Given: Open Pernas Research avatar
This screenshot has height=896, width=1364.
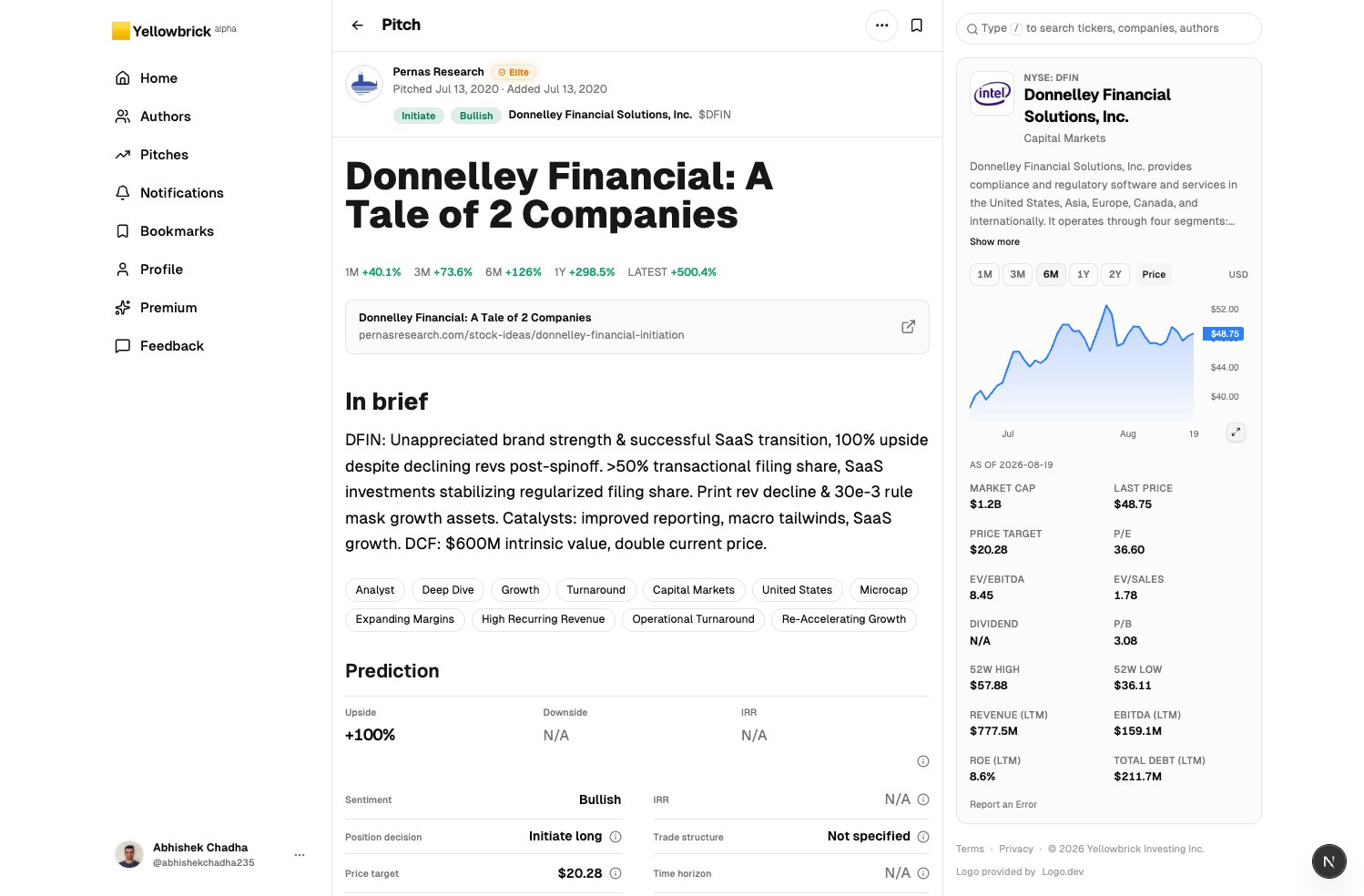Looking at the screenshot, I should coord(364,84).
